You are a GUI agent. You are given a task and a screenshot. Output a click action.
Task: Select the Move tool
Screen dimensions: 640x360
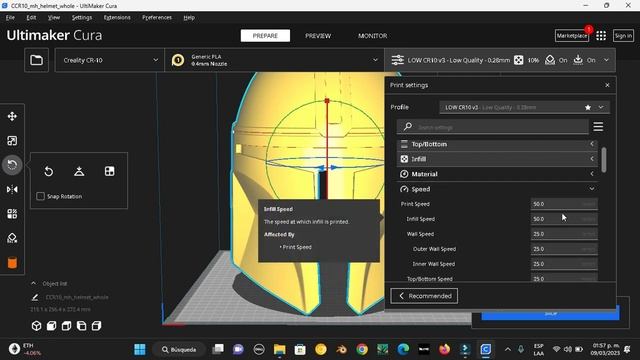(12, 116)
